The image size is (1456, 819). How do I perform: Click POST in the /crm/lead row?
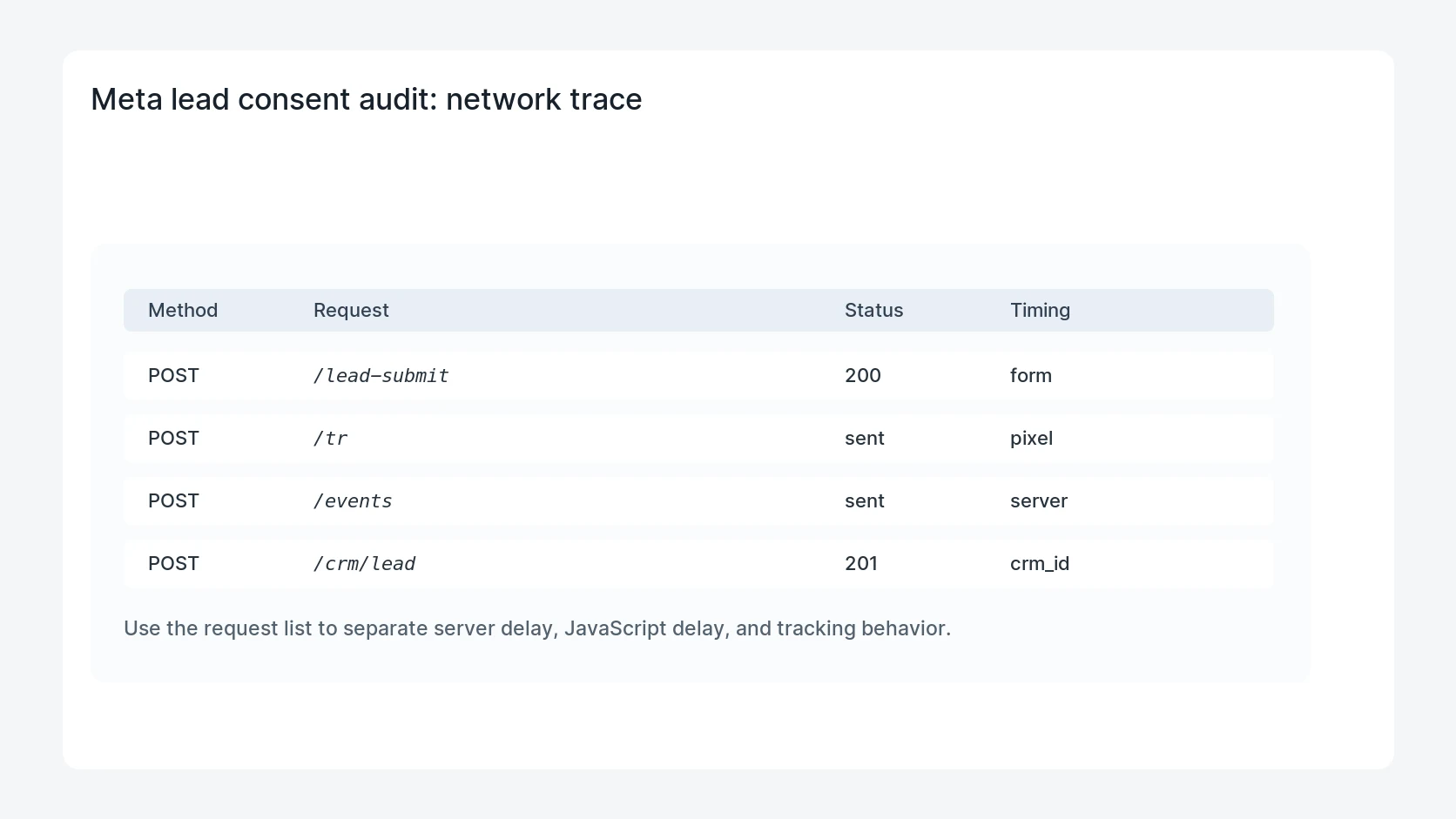(173, 563)
